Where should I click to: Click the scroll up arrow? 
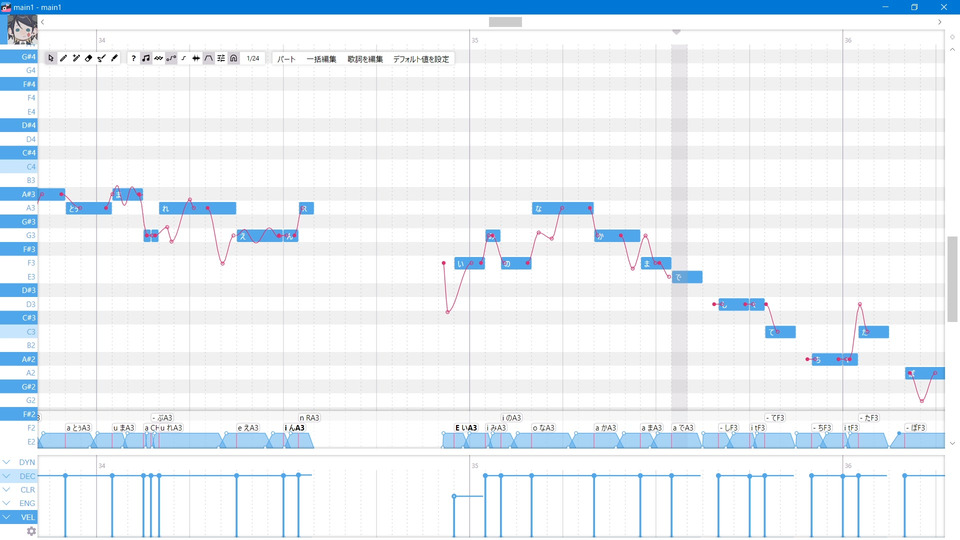point(952,50)
